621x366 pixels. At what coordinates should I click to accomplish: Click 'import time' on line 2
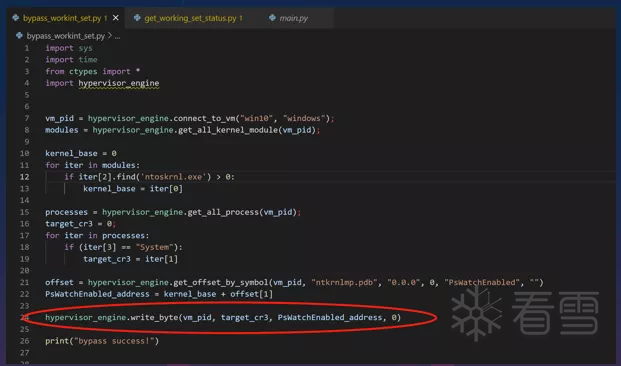(71, 60)
